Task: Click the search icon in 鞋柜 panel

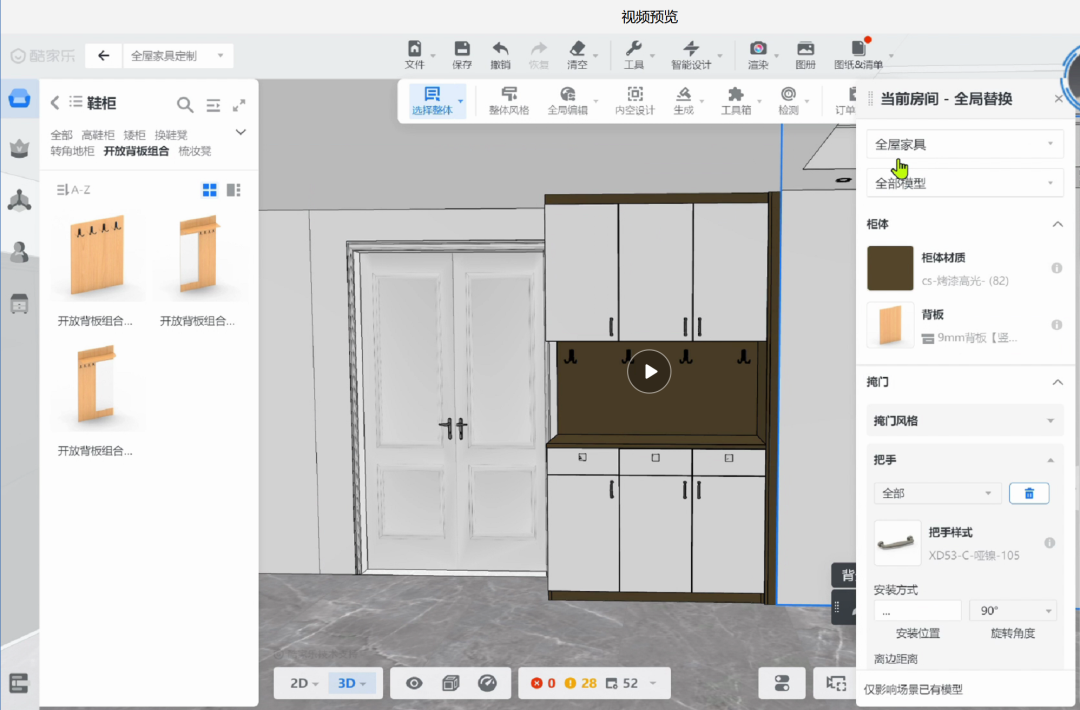Action: (x=185, y=104)
